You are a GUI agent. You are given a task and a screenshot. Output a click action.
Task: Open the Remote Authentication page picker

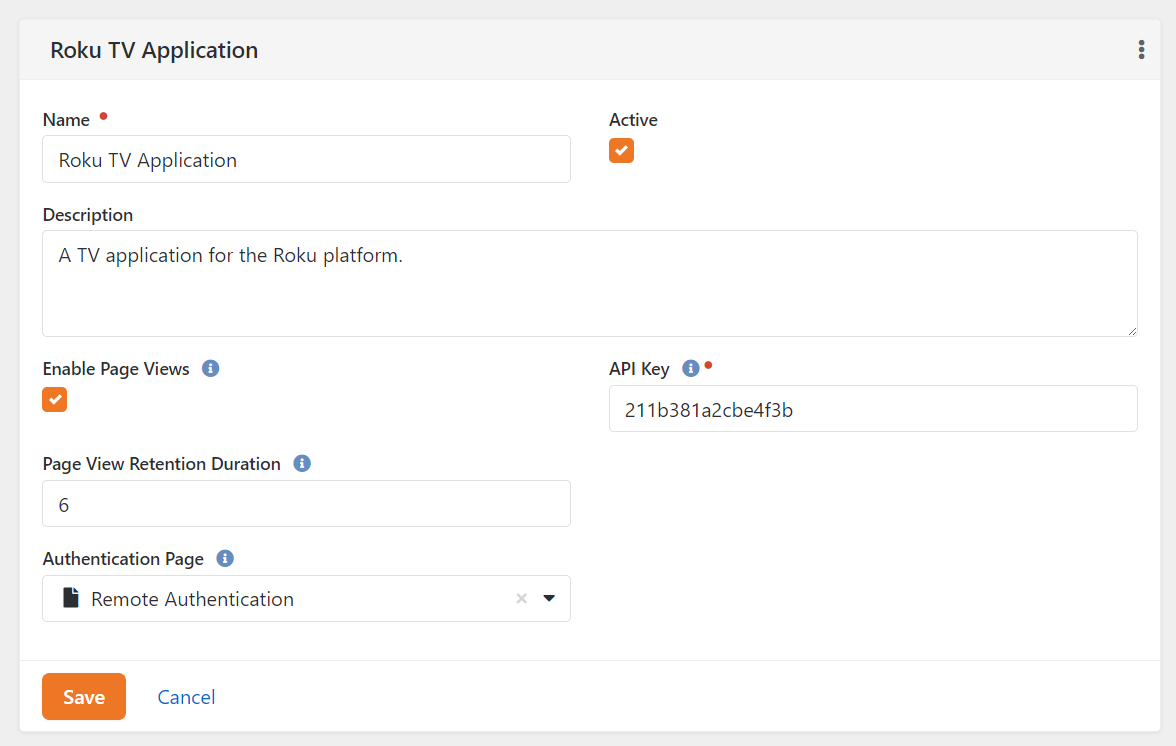click(306, 598)
